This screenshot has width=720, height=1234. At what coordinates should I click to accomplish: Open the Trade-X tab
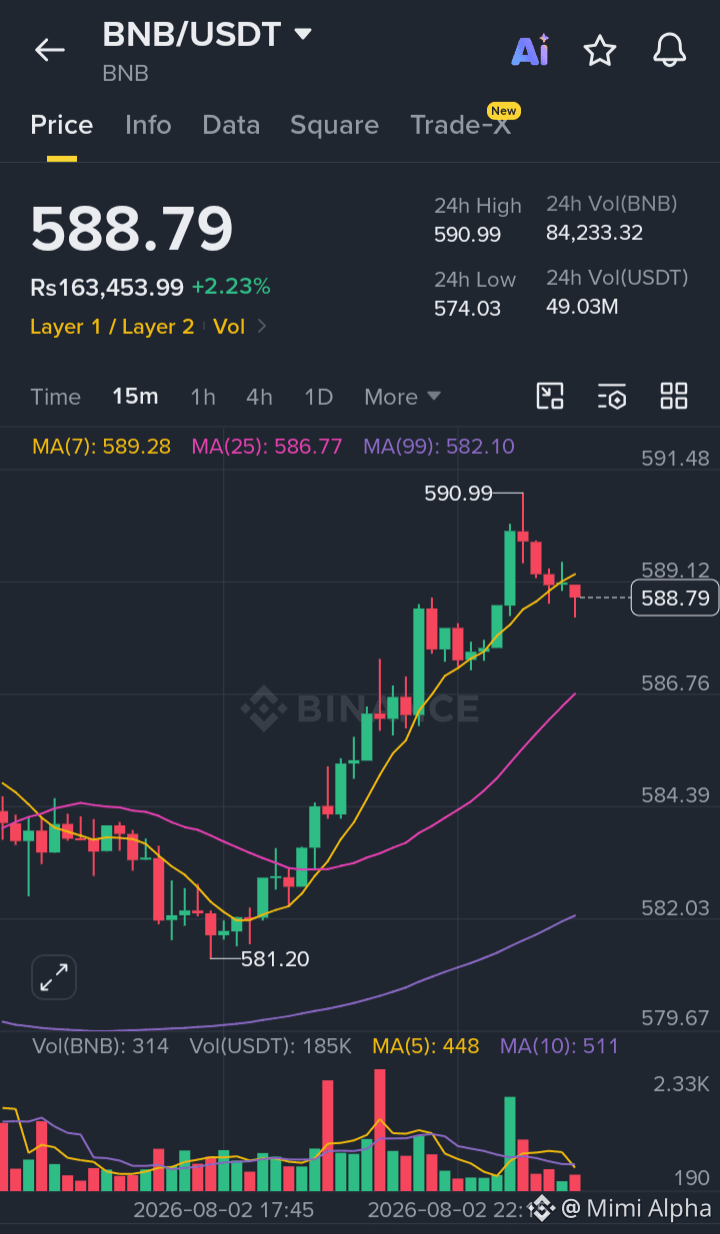pos(460,125)
